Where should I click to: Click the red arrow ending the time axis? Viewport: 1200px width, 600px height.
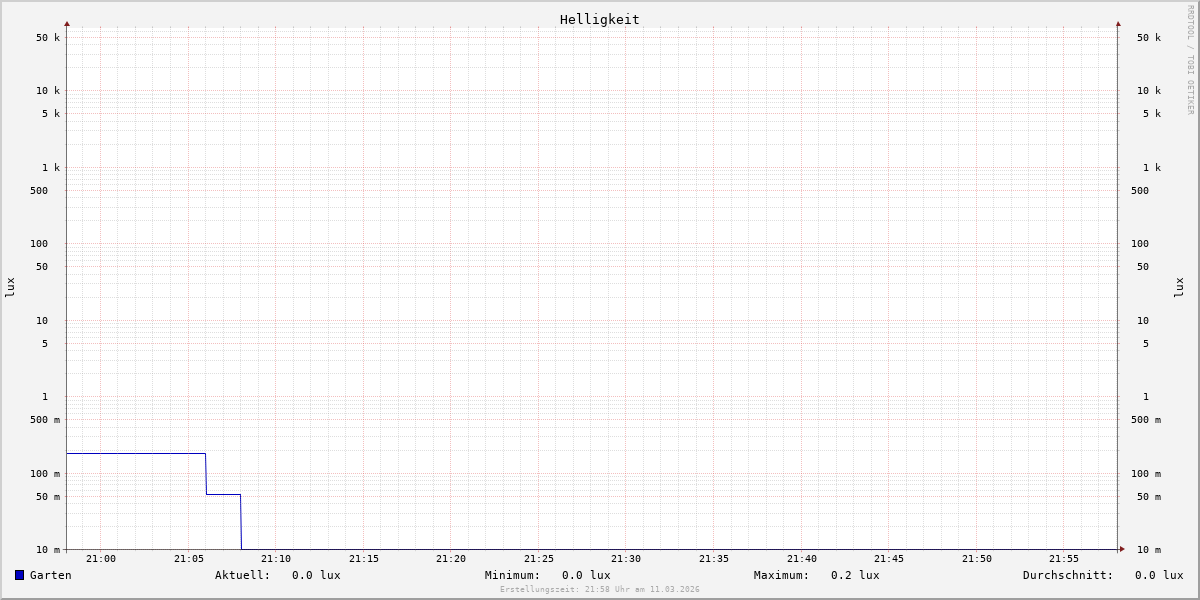pos(1122,549)
